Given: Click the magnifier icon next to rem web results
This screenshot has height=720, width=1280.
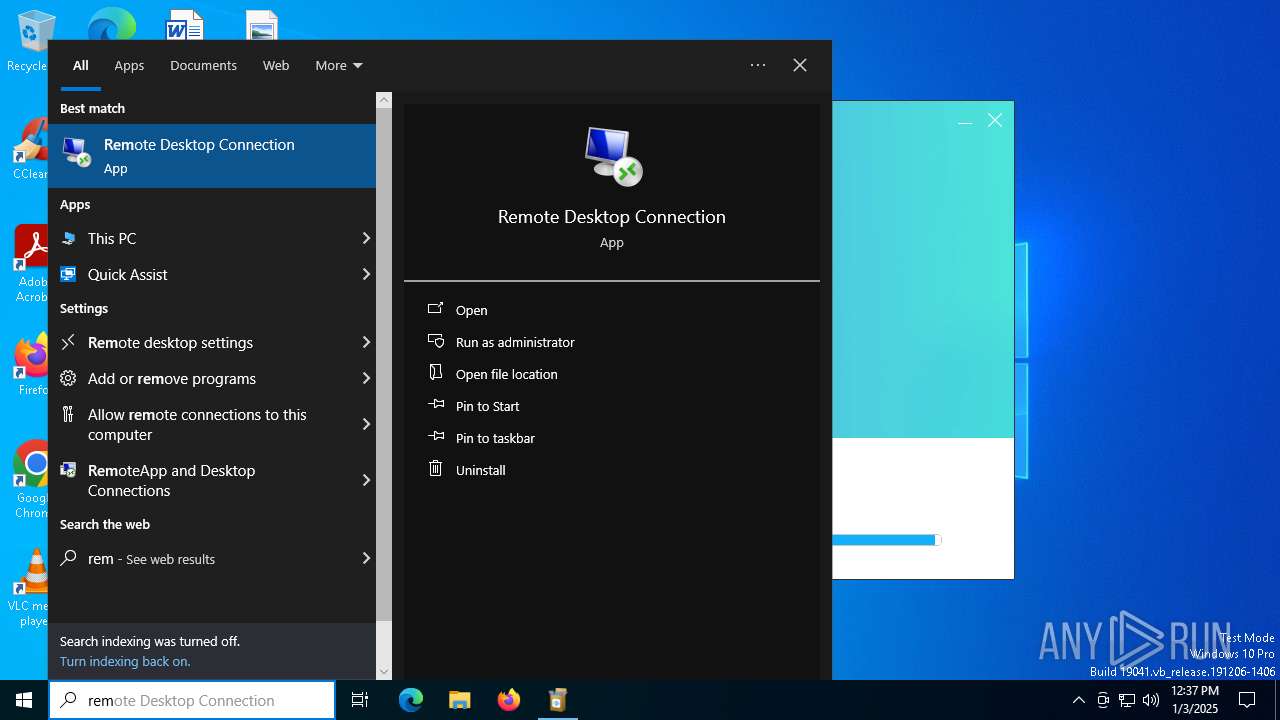Looking at the screenshot, I should [x=68, y=558].
